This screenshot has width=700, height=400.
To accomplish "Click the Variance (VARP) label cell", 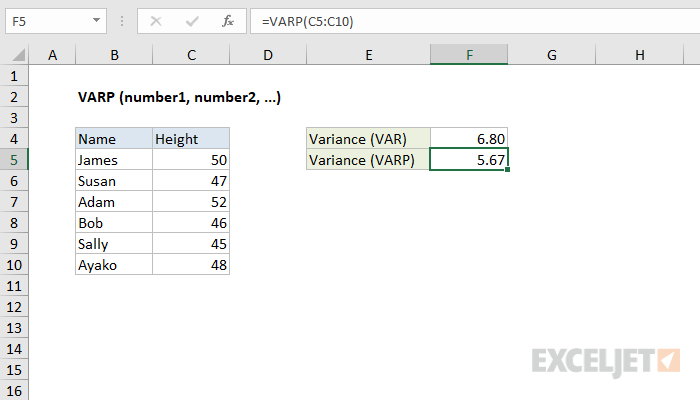I will [x=368, y=160].
